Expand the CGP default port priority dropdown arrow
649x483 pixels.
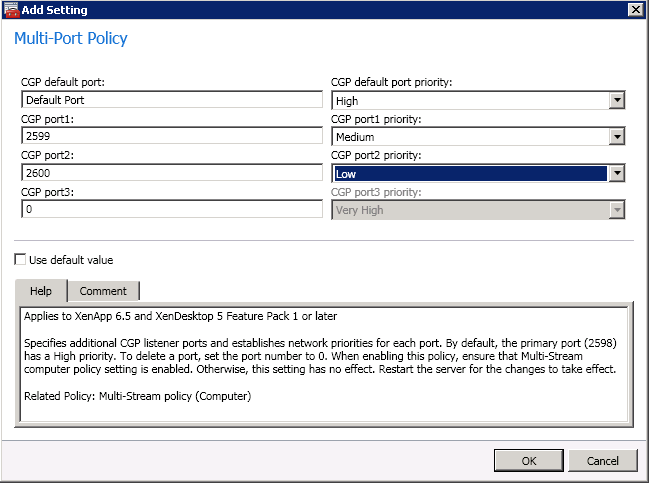point(617,100)
